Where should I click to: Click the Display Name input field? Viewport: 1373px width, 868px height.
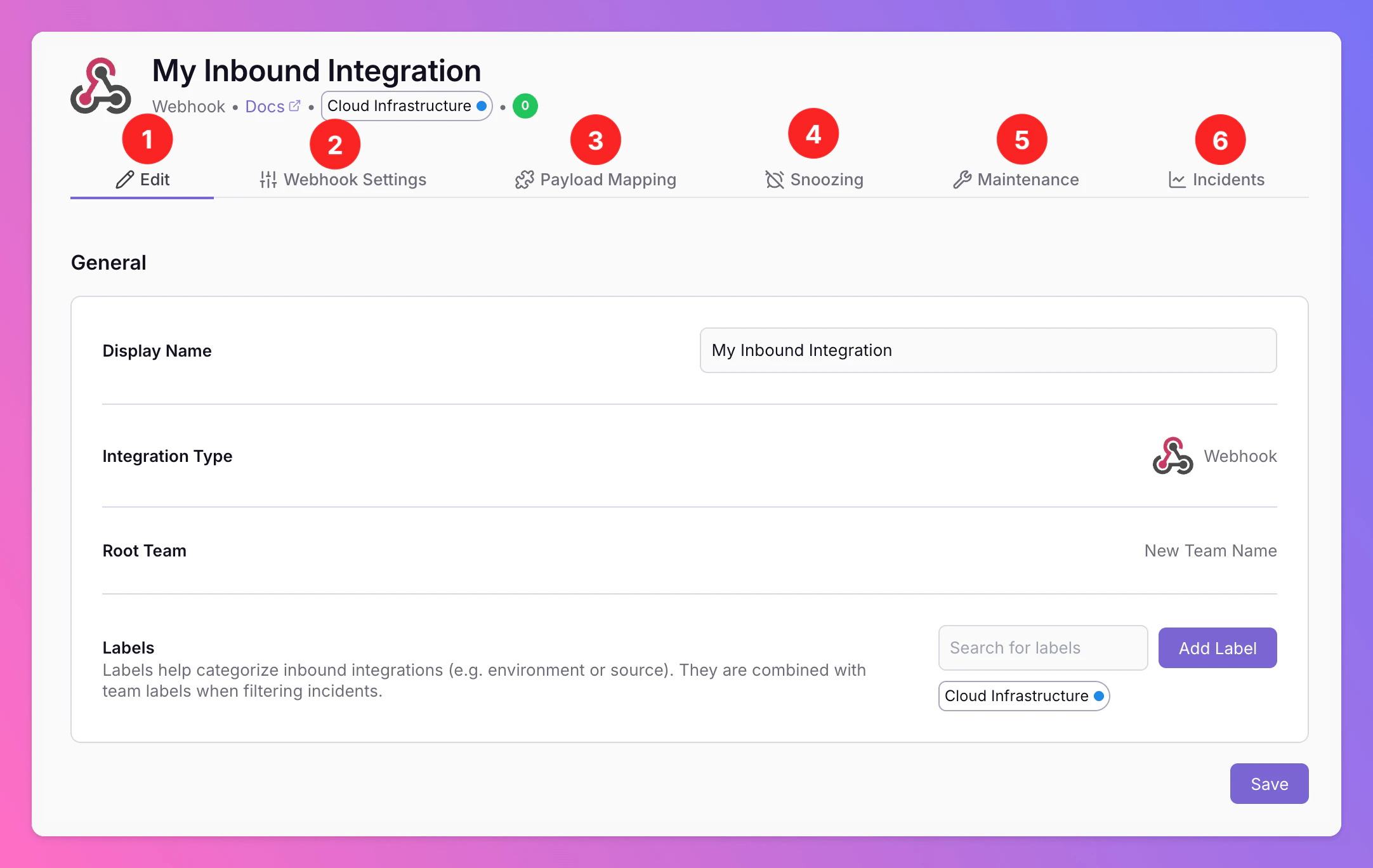tap(988, 350)
